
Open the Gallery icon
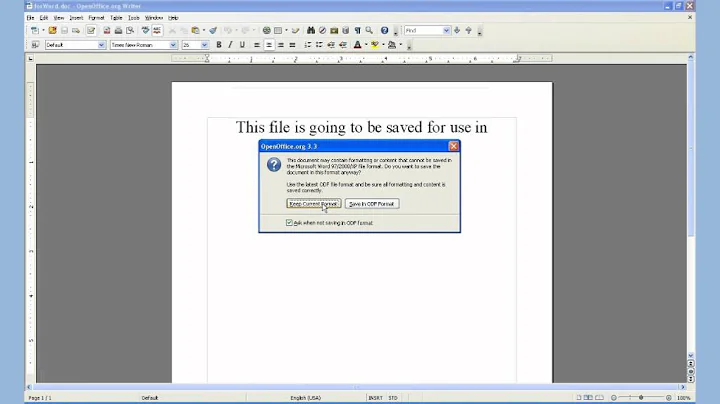pyautogui.click(x=334, y=30)
